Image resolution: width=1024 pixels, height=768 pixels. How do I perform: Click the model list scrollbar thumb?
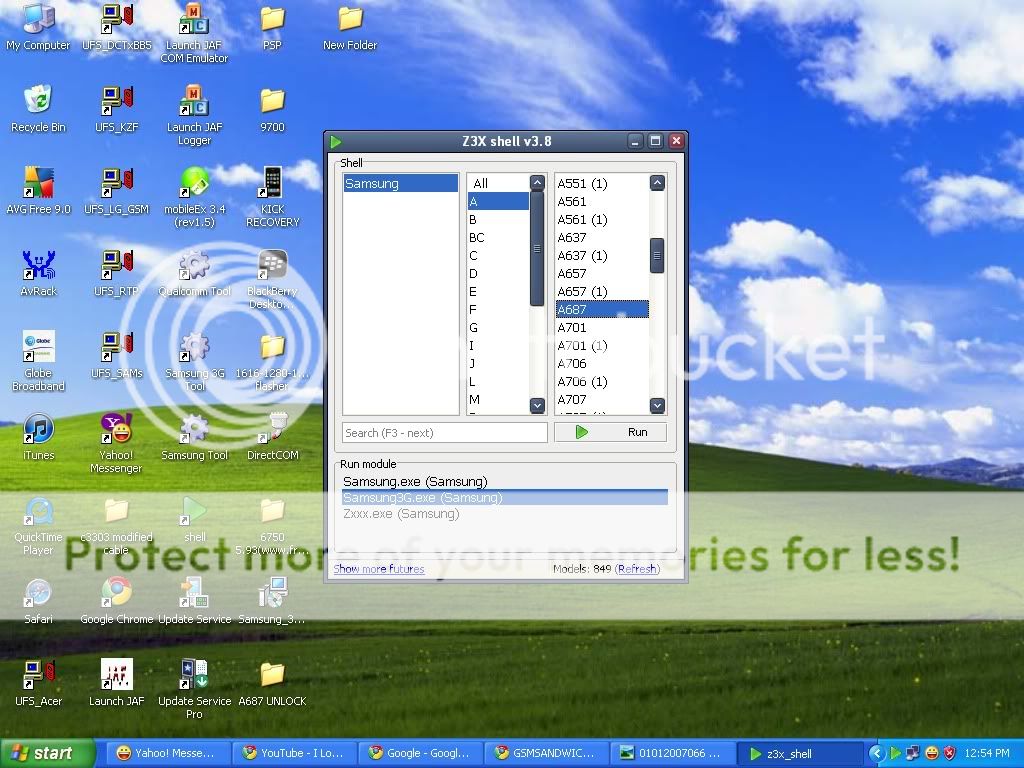tap(657, 255)
